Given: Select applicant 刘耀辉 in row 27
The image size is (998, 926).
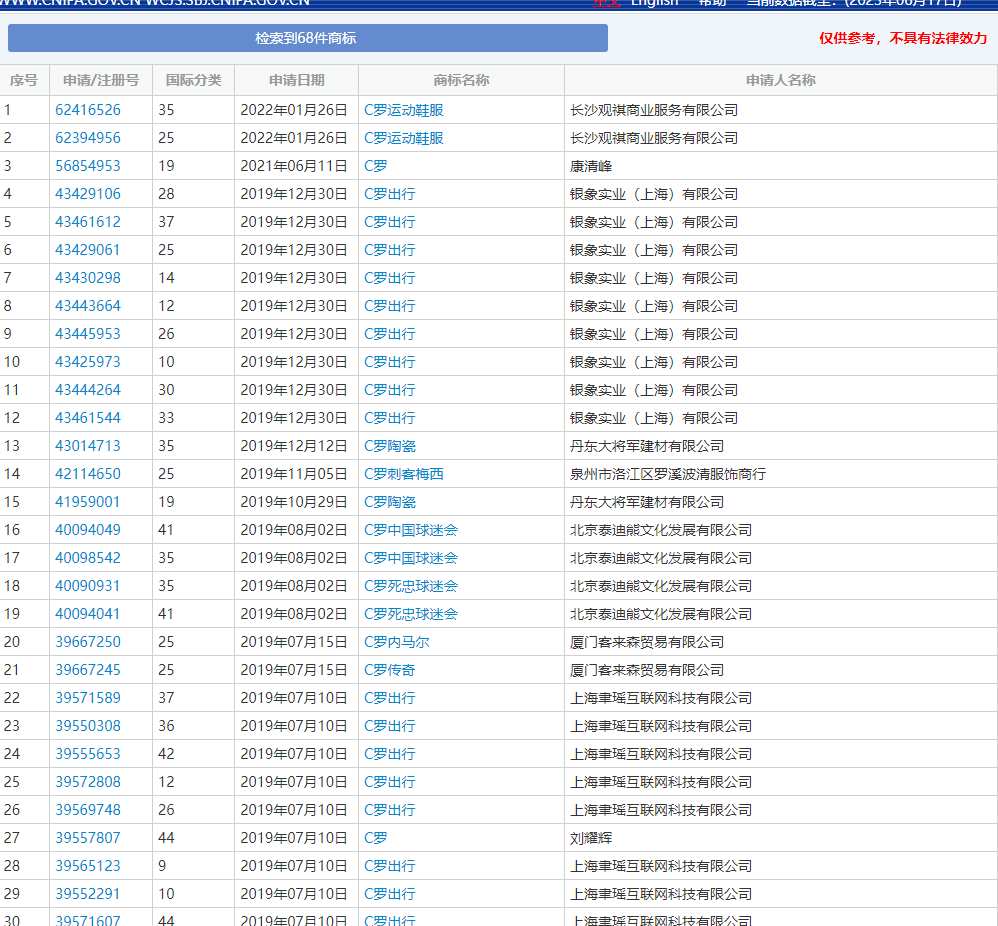Looking at the screenshot, I should [x=591, y=838].
